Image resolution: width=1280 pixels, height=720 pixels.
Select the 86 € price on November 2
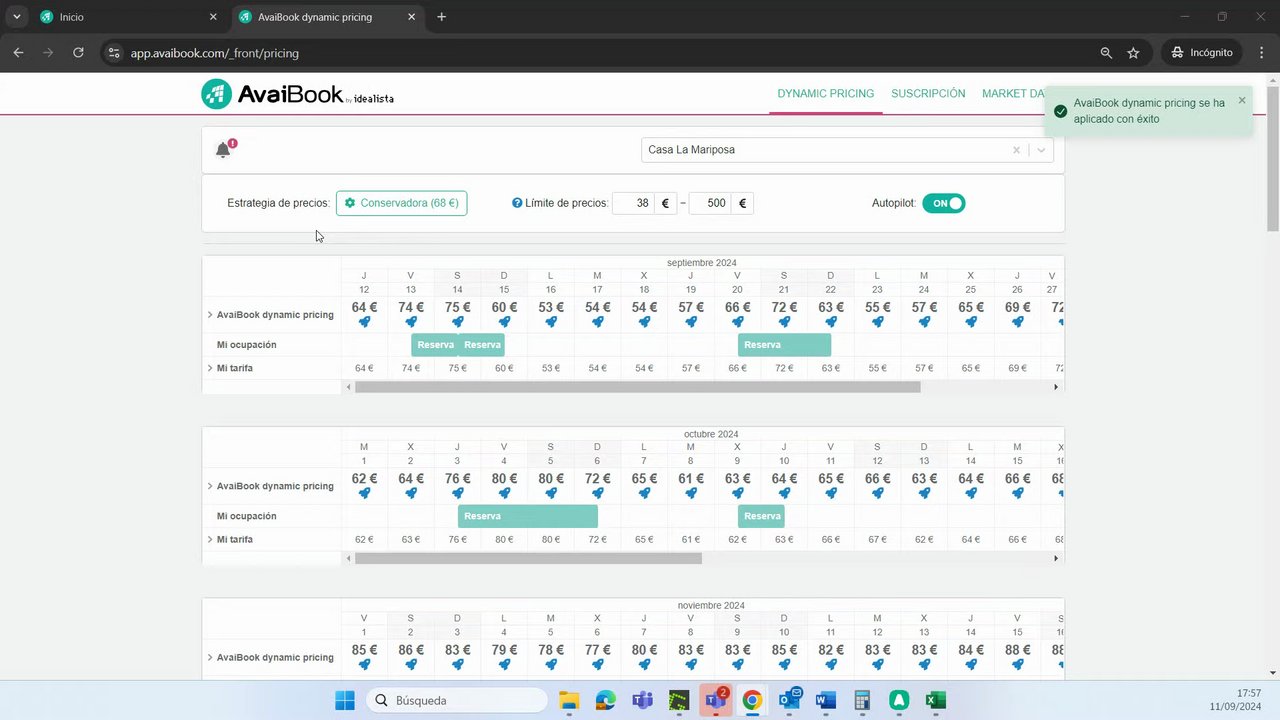[x=411, y=650]
